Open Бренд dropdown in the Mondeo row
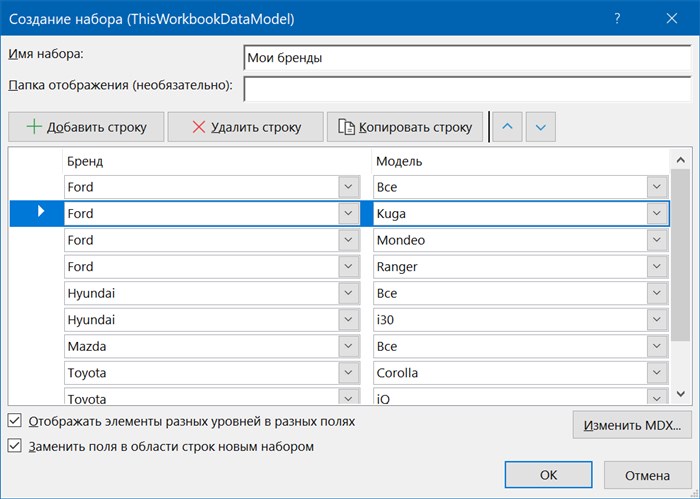This screenshot has width=700, height=499. pyautogui.click(x=349, y=240)
